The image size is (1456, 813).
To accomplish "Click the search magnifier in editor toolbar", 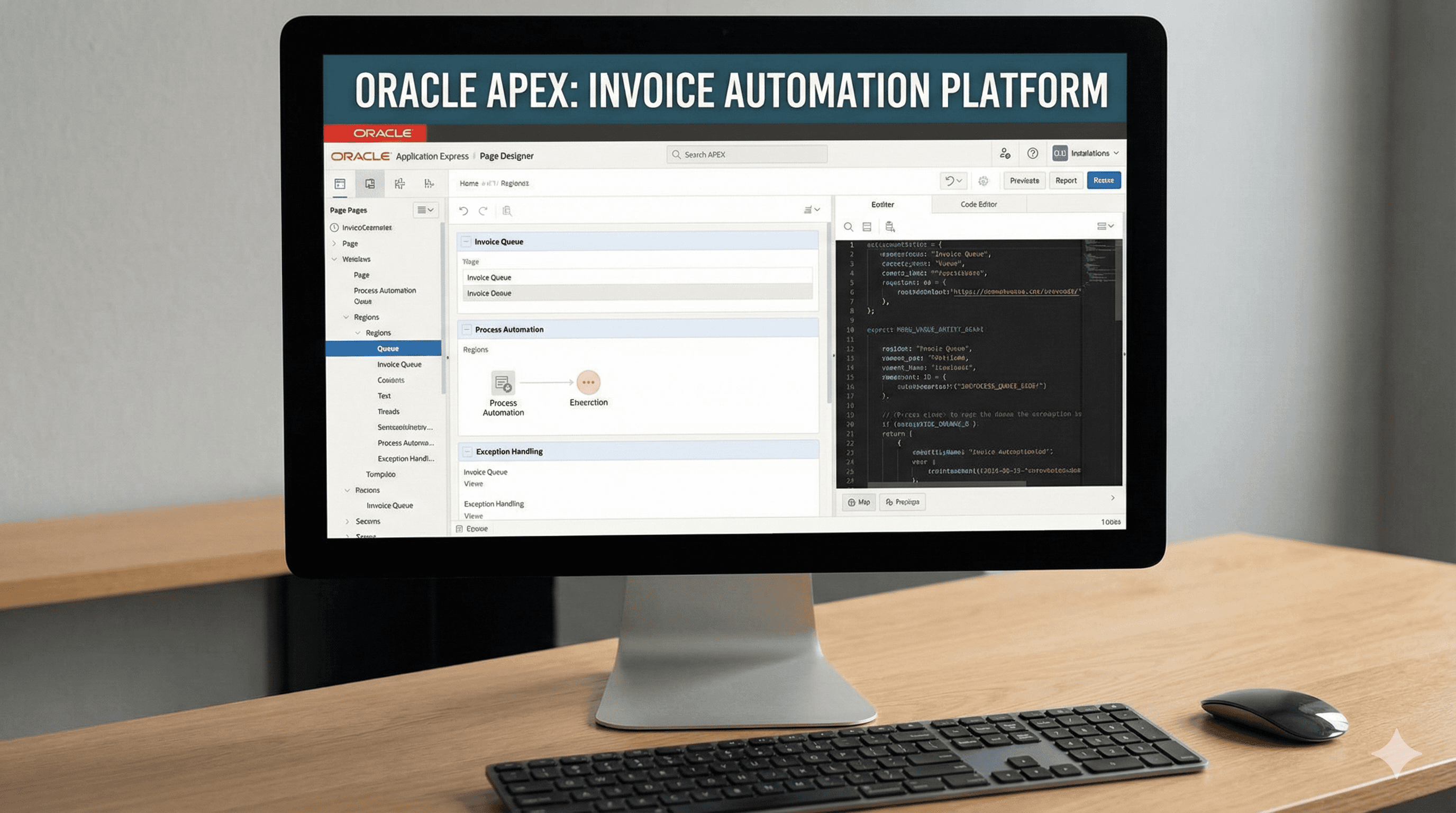I will click(x=848, y=227).
